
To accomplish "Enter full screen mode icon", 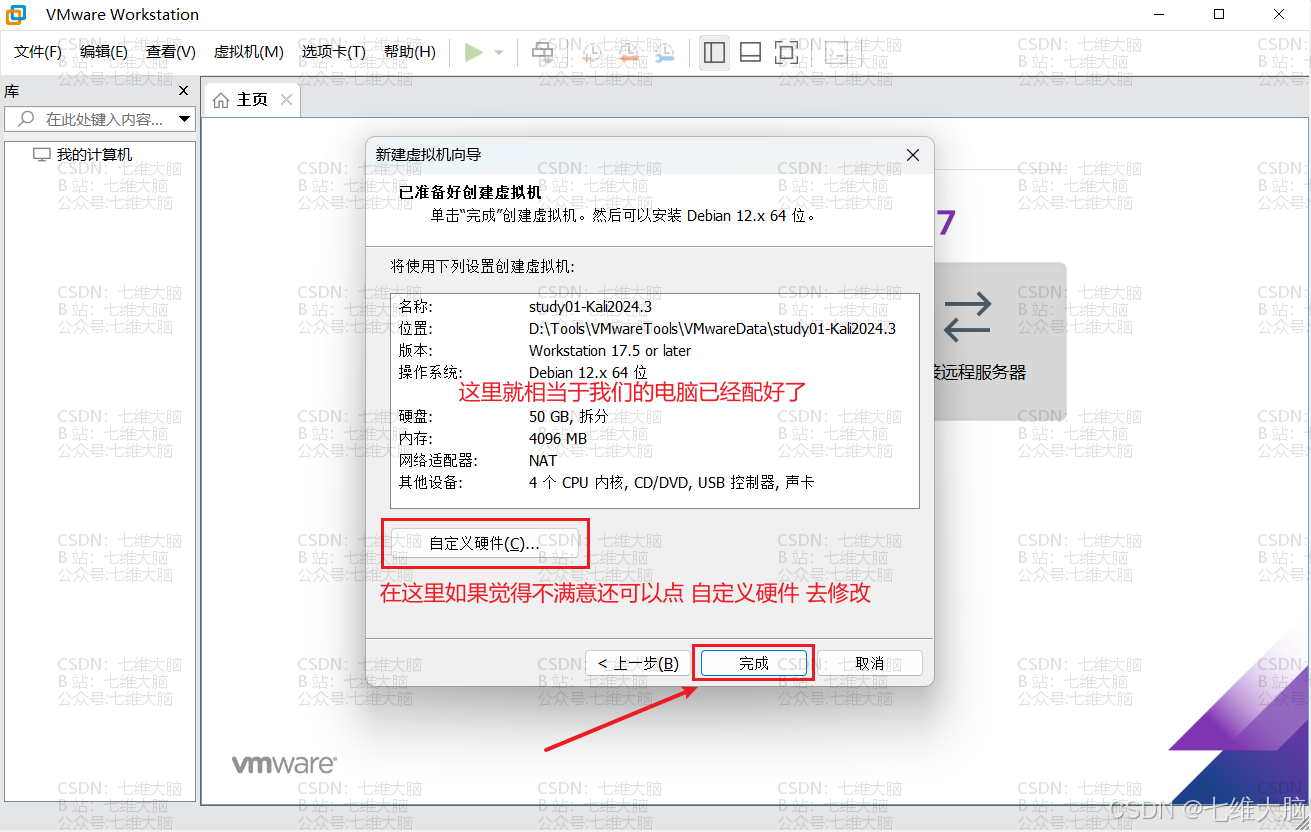I will 787,52.
